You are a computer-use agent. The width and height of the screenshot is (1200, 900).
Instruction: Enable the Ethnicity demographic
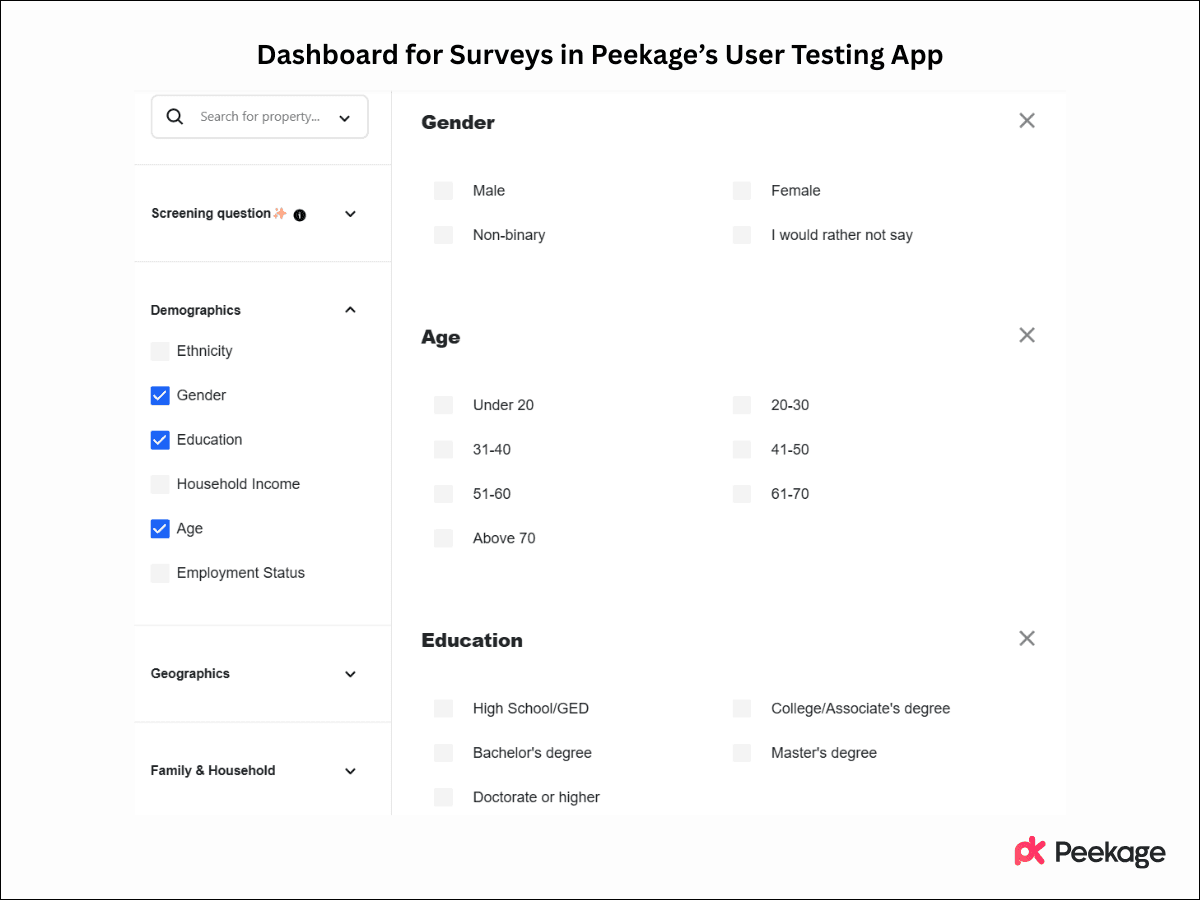(x=160, y=351)
